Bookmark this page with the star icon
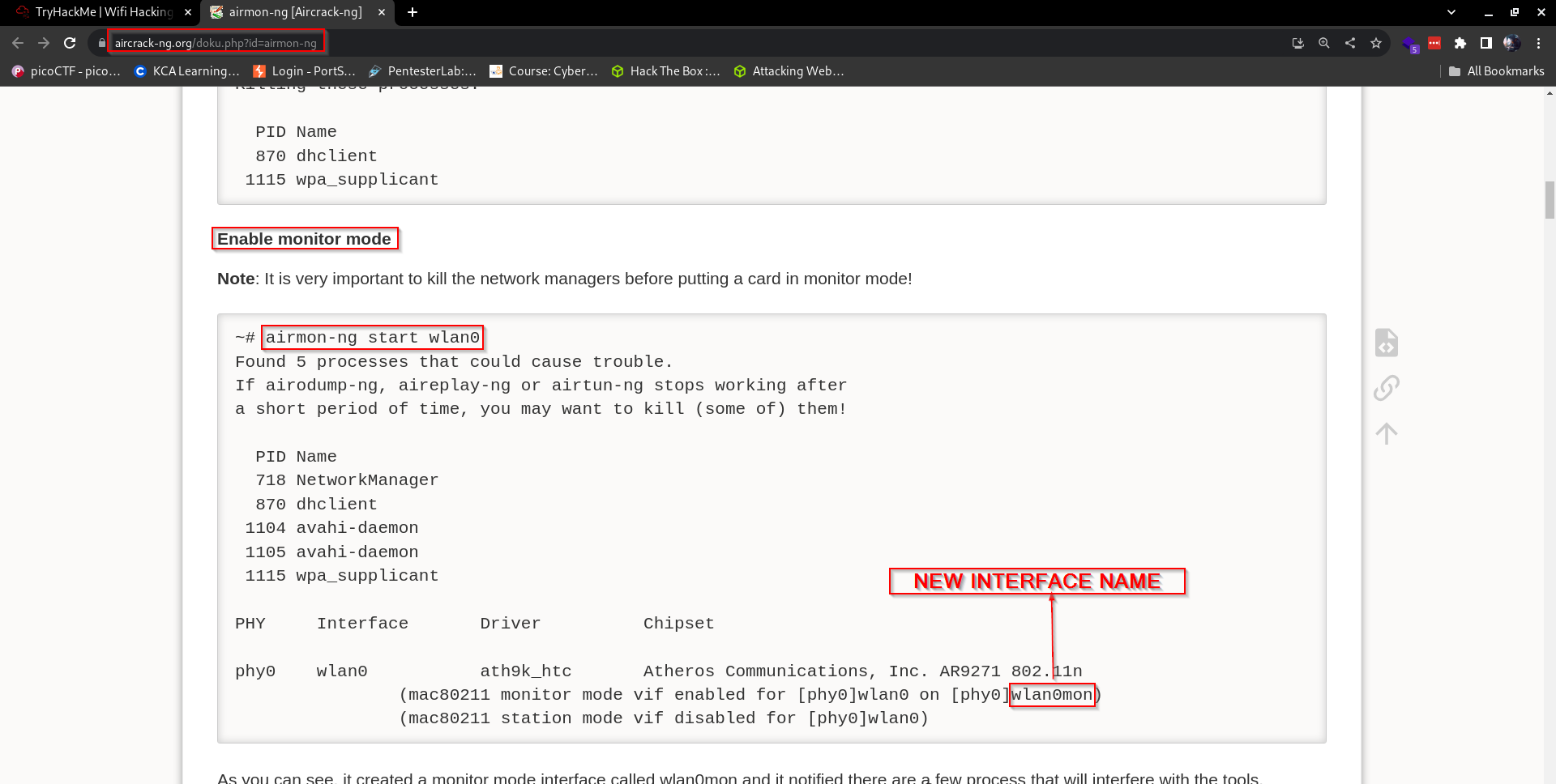 tap(1376, 43)
